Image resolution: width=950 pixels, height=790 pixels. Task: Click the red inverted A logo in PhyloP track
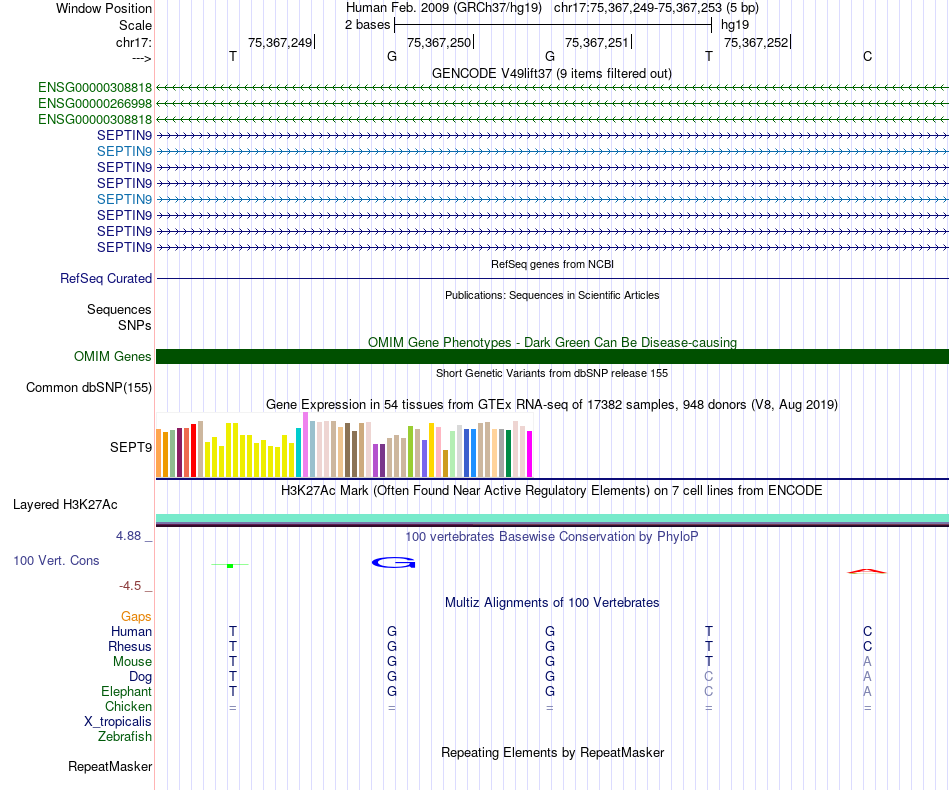(x=866, y=571)
